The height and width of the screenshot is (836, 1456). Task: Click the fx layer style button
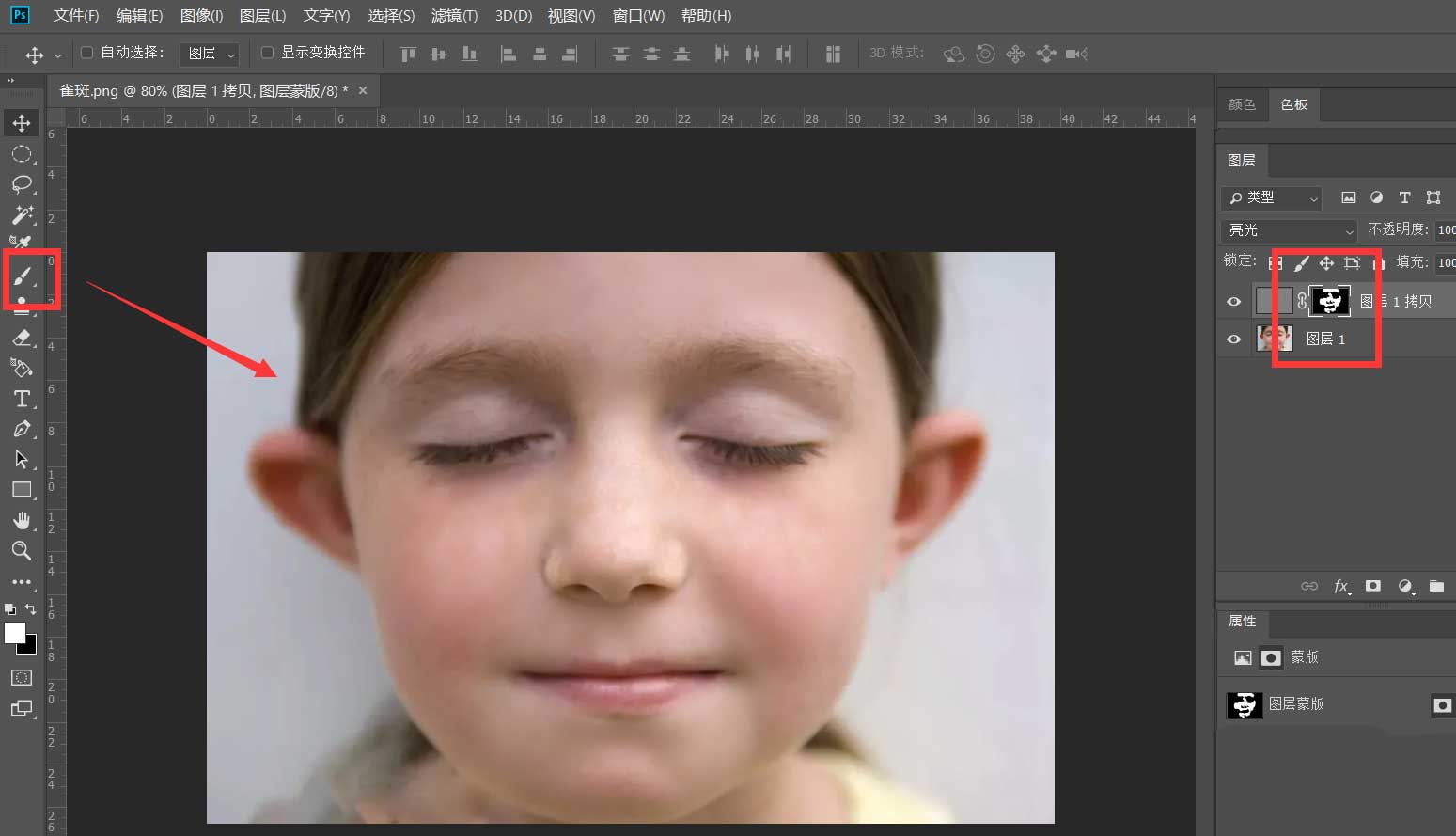click(1341, 586)
